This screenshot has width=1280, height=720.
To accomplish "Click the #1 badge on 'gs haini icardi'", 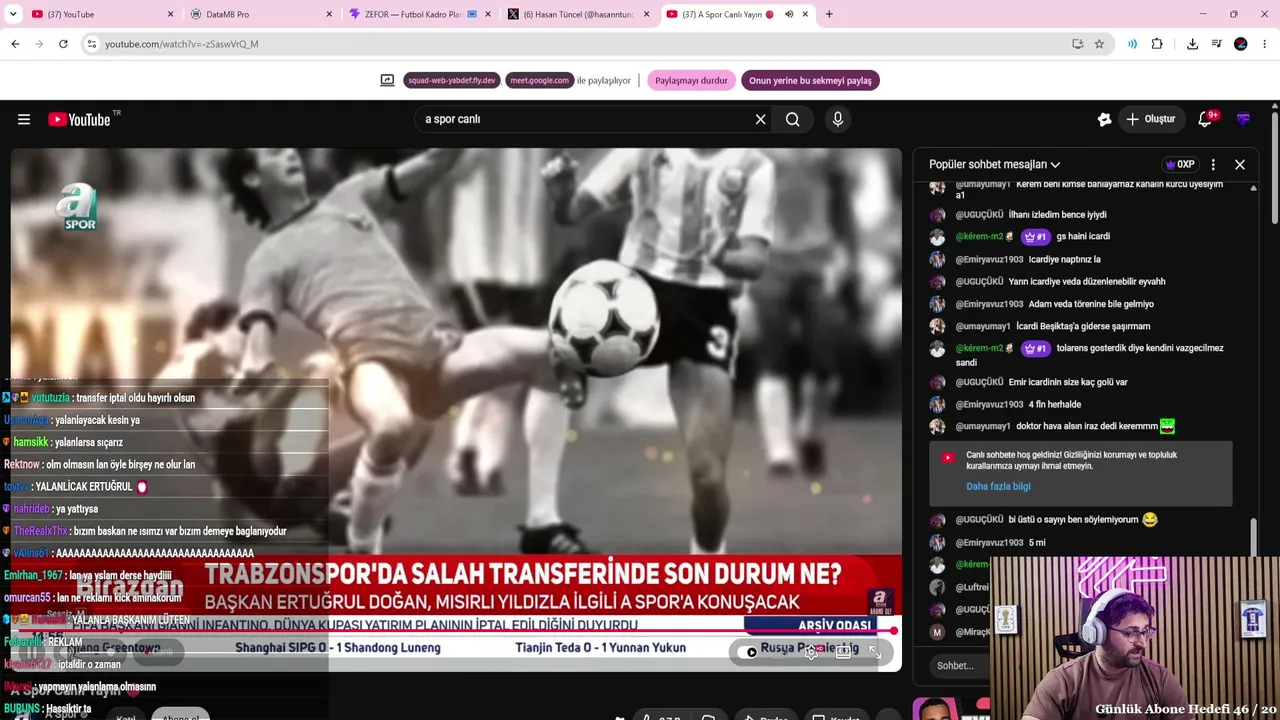I will click(x=1034, y=237).
